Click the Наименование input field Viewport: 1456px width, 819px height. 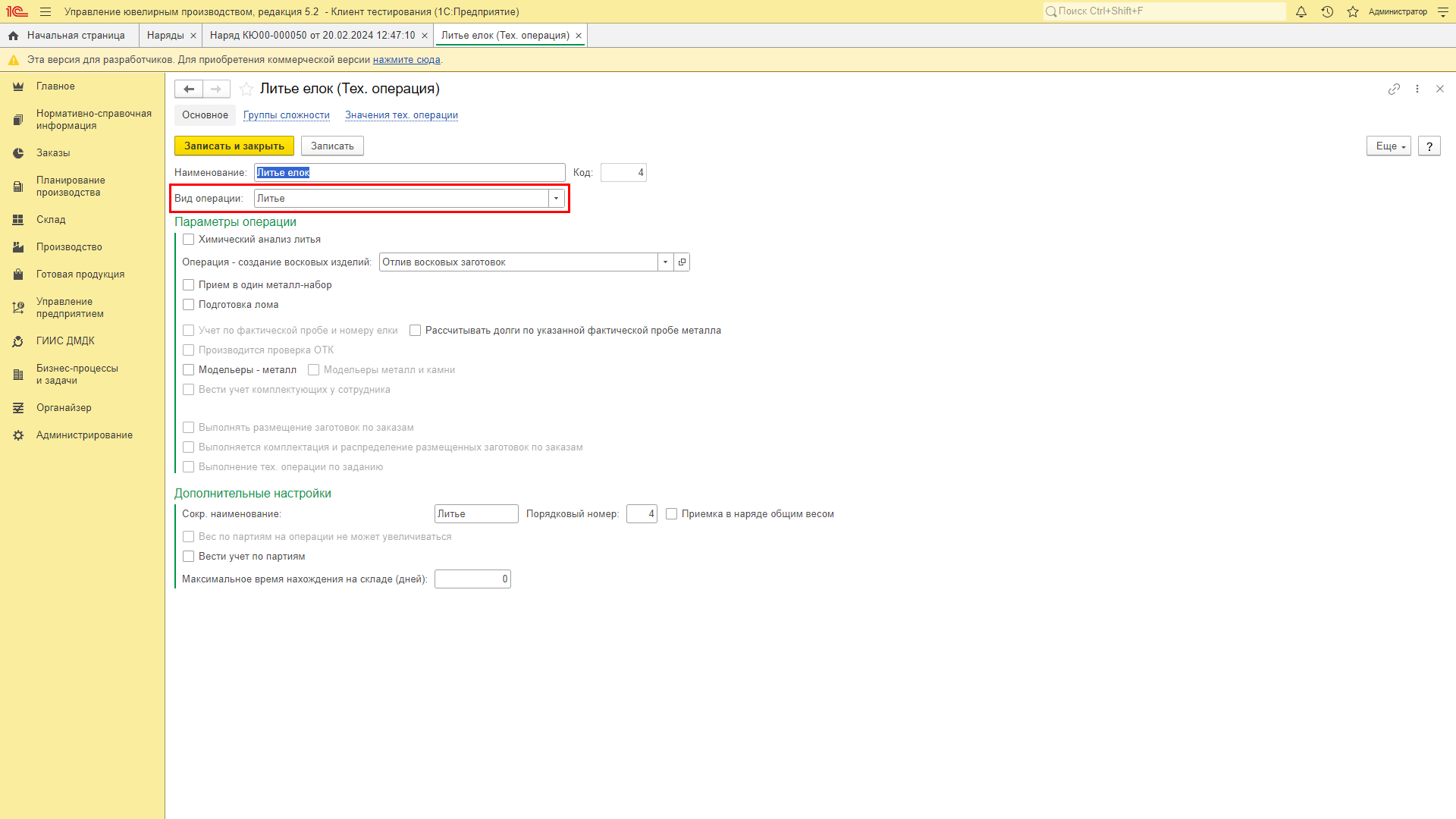coord(409,173)
